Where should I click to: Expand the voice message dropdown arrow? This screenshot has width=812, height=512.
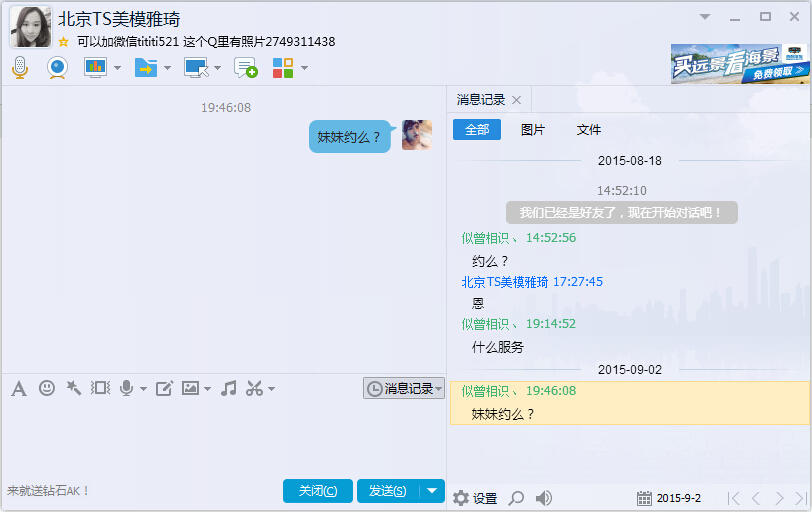143,389
